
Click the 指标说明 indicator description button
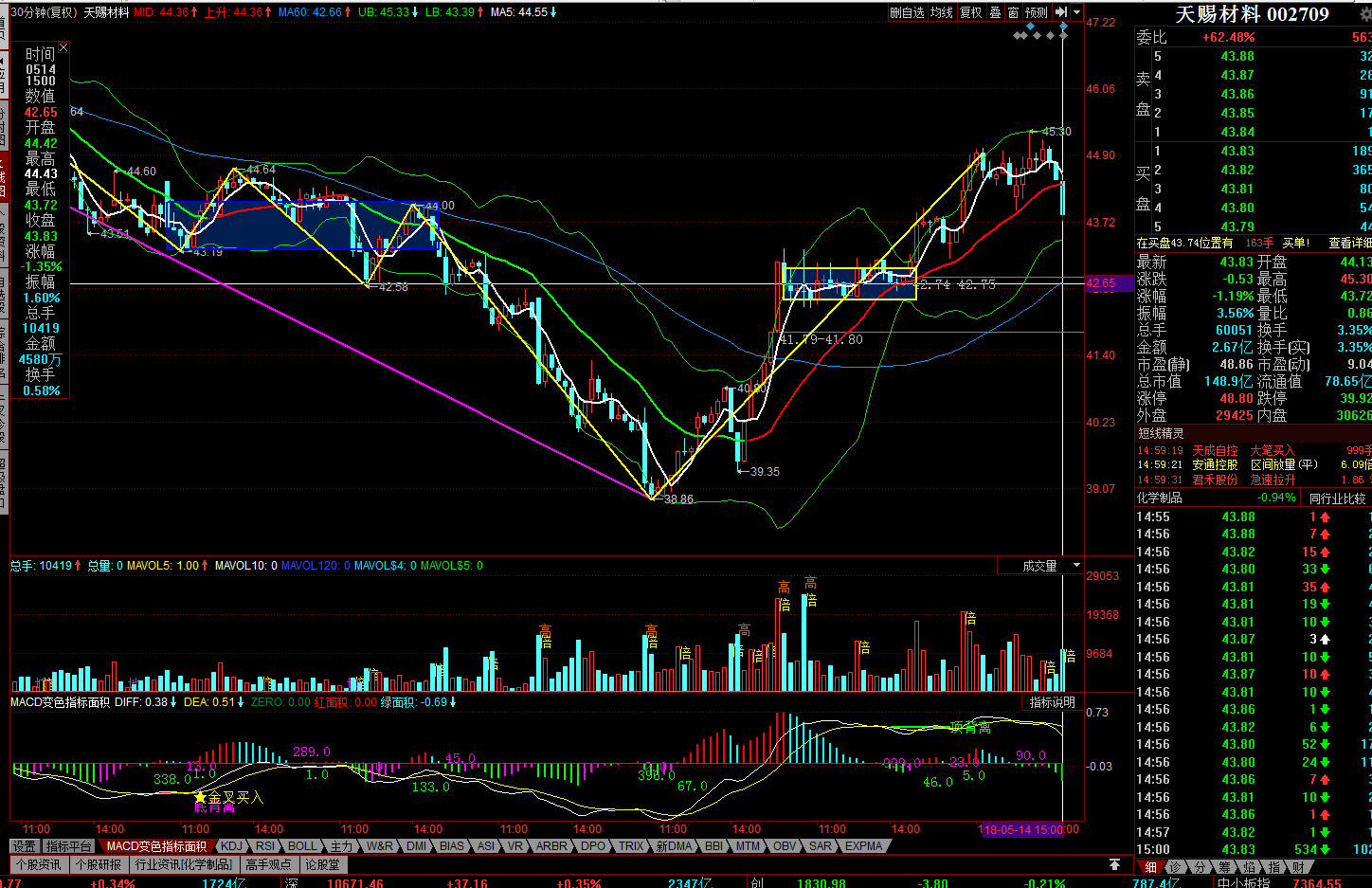coord(1053,702)
